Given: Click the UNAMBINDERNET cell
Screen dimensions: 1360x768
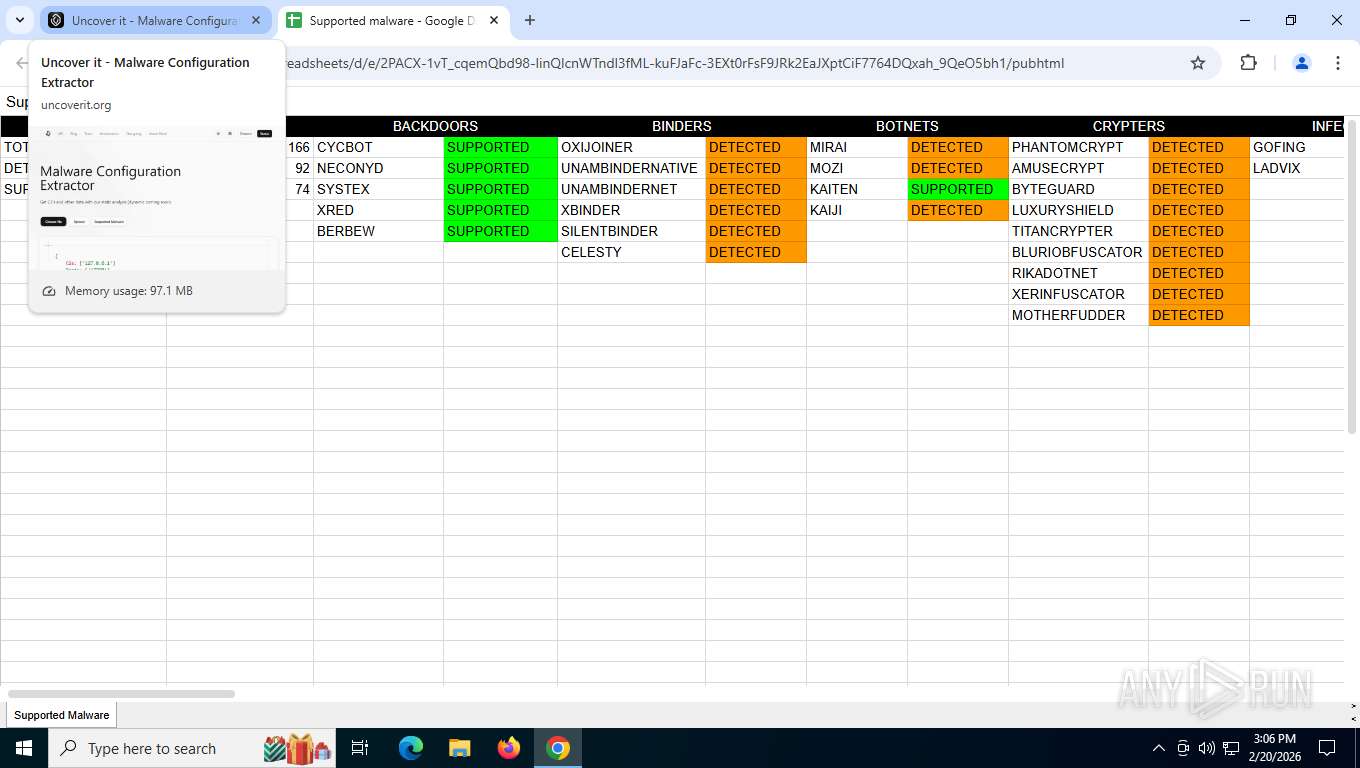Looking at the screenshot, I should (631, 189).
